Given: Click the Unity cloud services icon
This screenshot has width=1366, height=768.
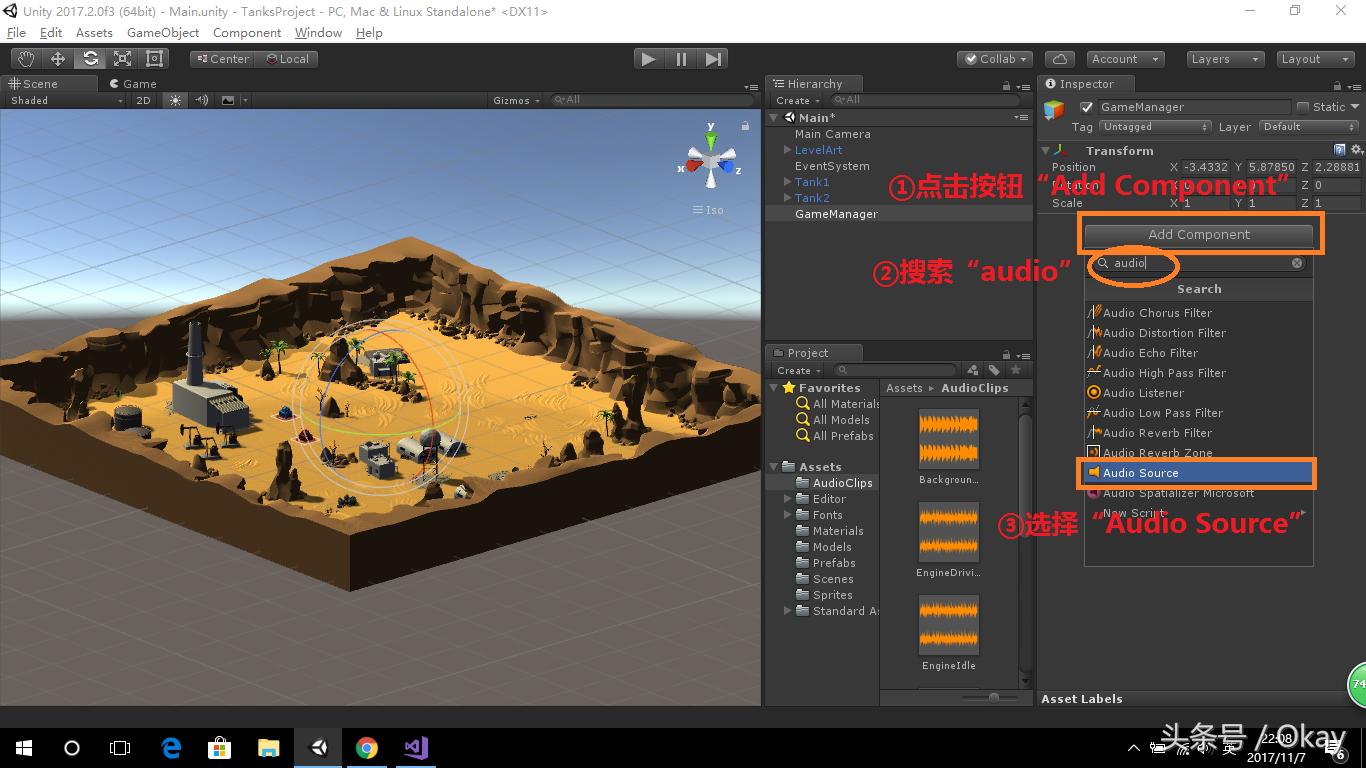Looking at the screenshot, I should click(x=1059, y=58).
